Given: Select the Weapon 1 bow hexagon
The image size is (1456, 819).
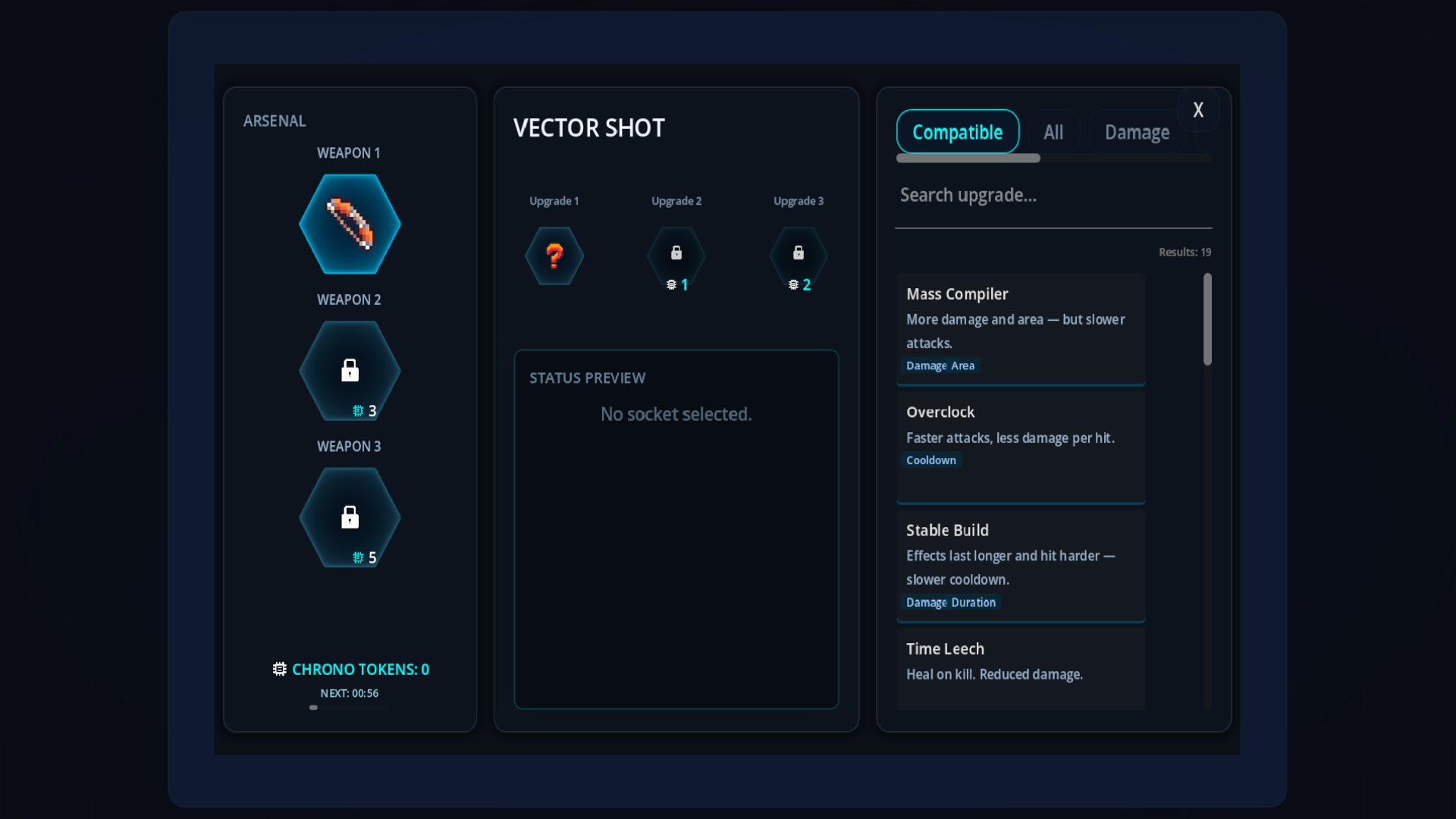Looking at the screenshot, I should 350,224.
